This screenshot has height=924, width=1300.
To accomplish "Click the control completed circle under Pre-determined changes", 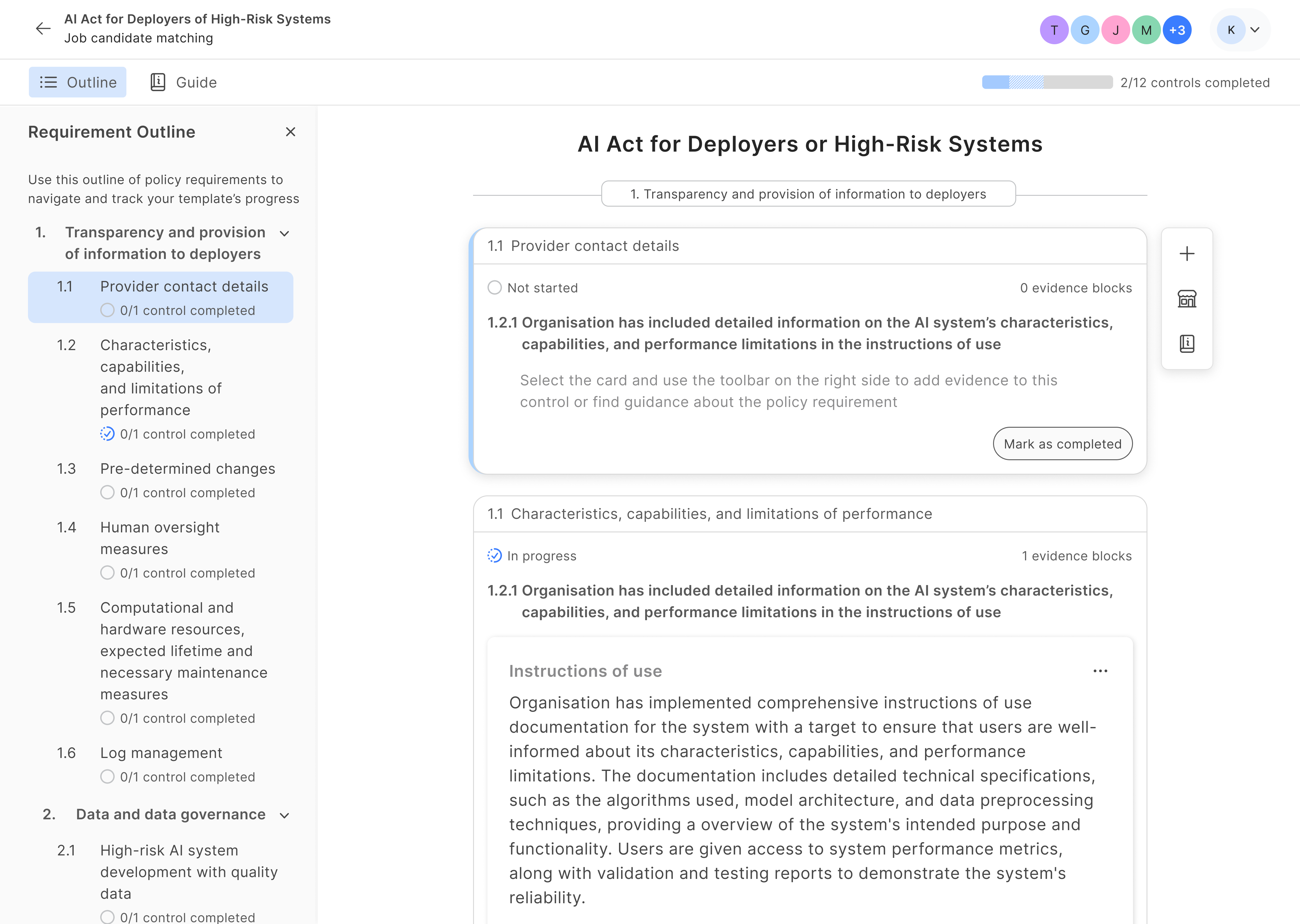I will (107, 493).
